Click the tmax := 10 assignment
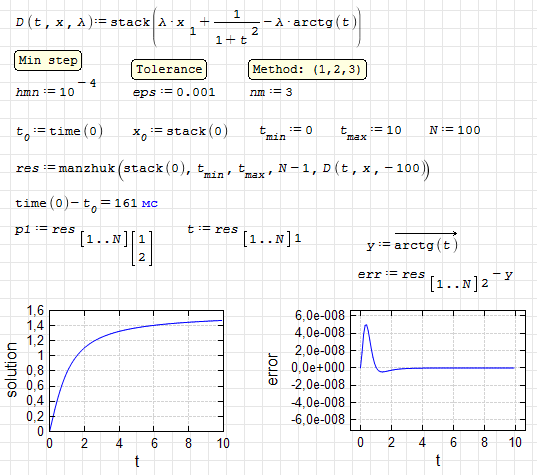Image resolution: width=537 pixels, height=475 pixels. [x=371, y=132]
